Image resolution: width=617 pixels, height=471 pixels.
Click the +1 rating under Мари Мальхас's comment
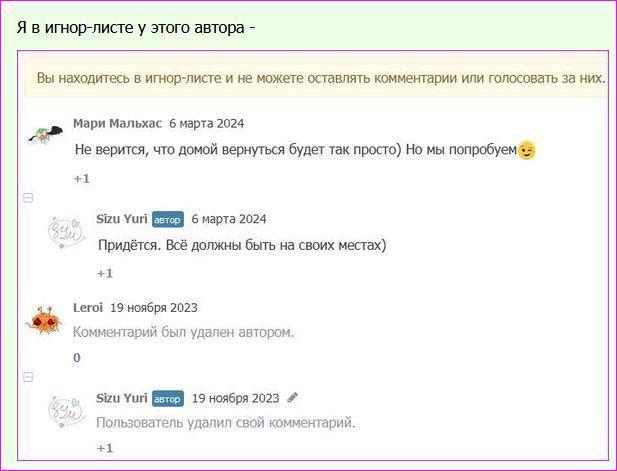pyautogui.click(x=81, y=179)
